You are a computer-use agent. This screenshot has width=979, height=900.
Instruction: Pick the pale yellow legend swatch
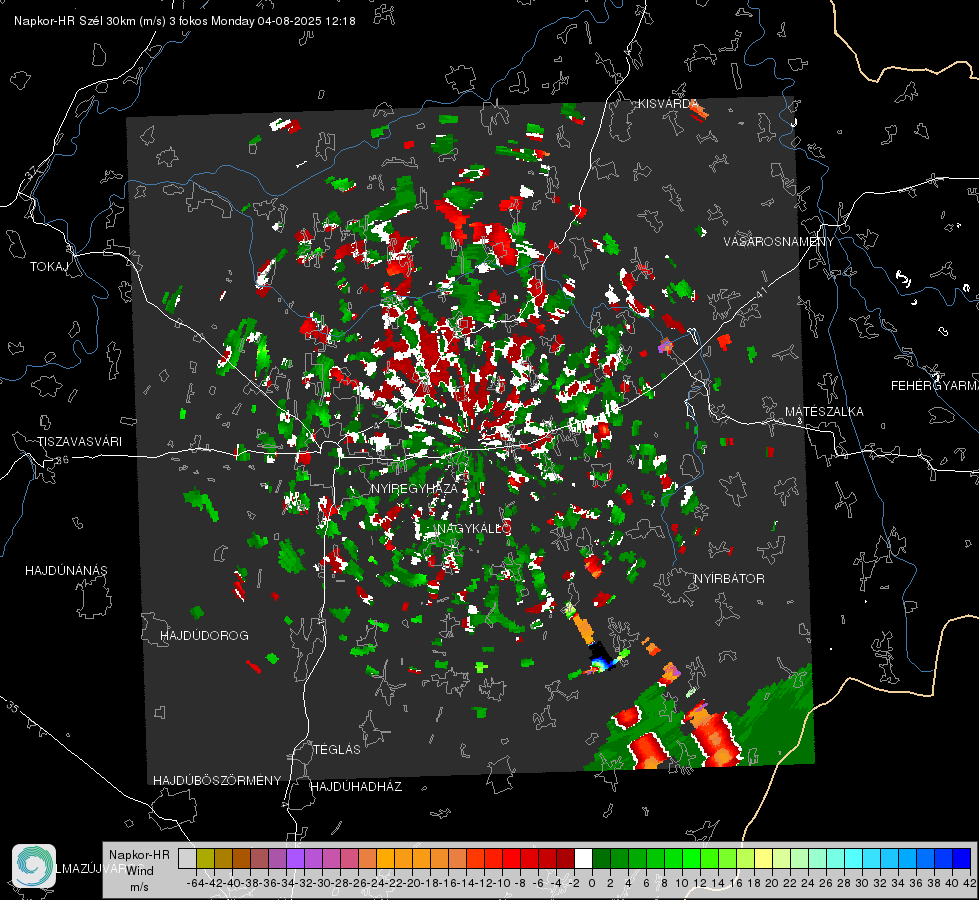763,858
